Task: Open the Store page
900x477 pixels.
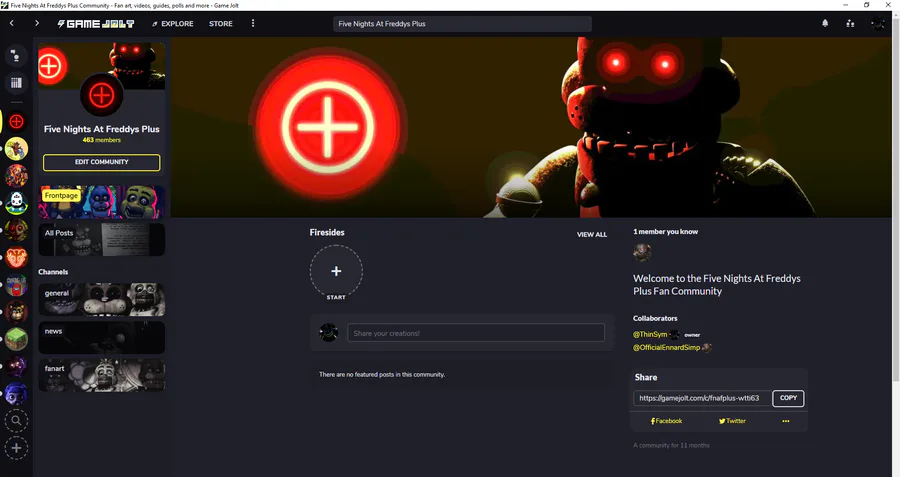Action: [x=220, y=24]
